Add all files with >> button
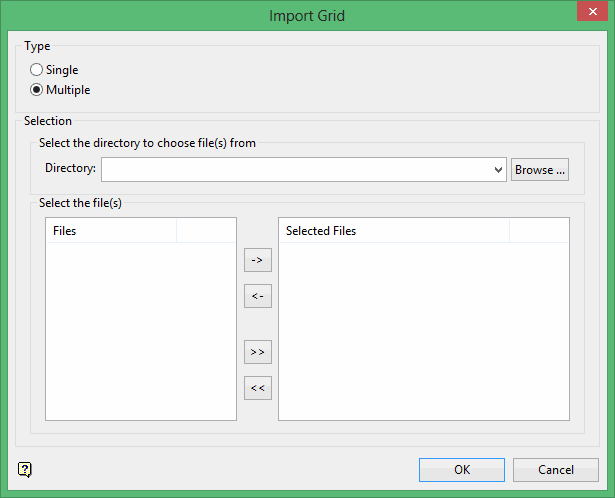The width and height of the screenshot is (615, 498). (257, 352)
